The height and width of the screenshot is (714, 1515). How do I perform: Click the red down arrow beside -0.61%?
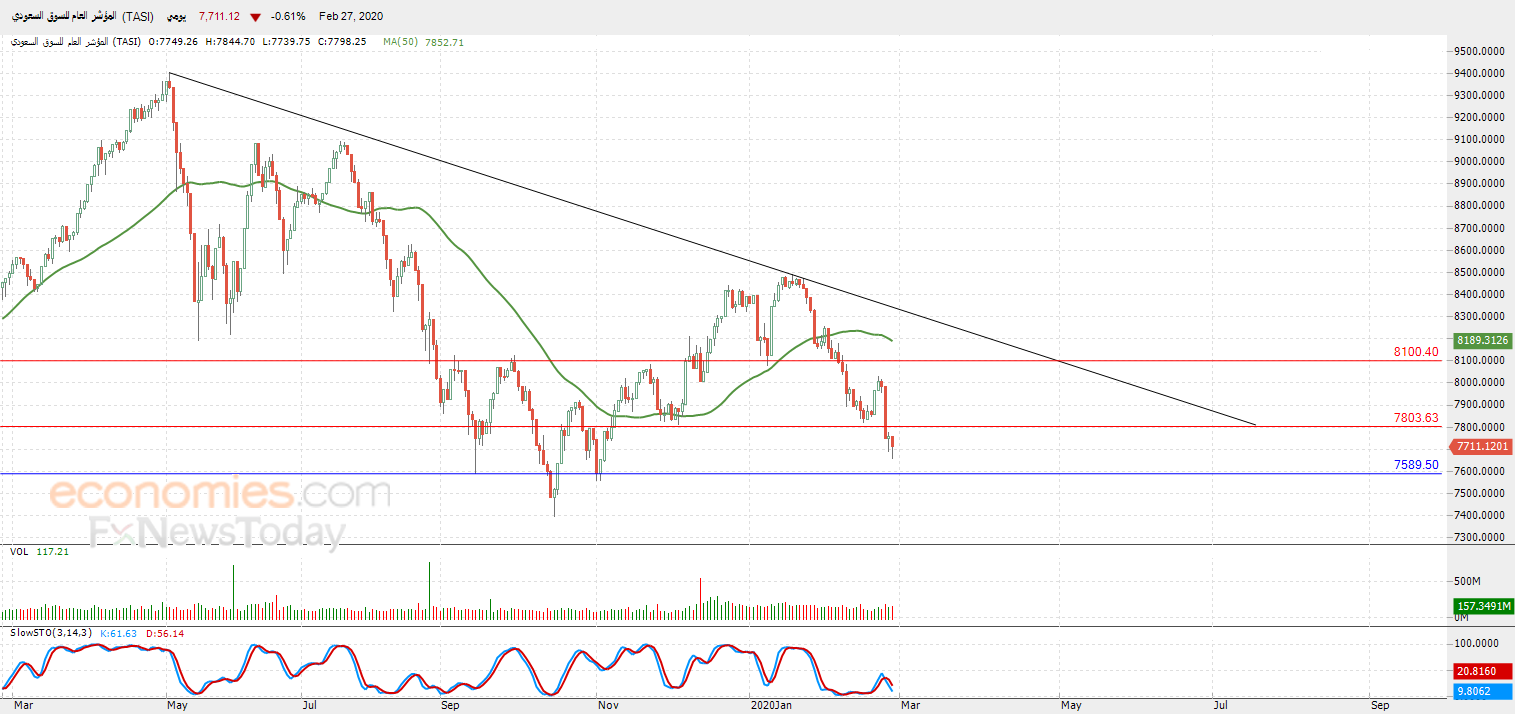click(256, 17)
